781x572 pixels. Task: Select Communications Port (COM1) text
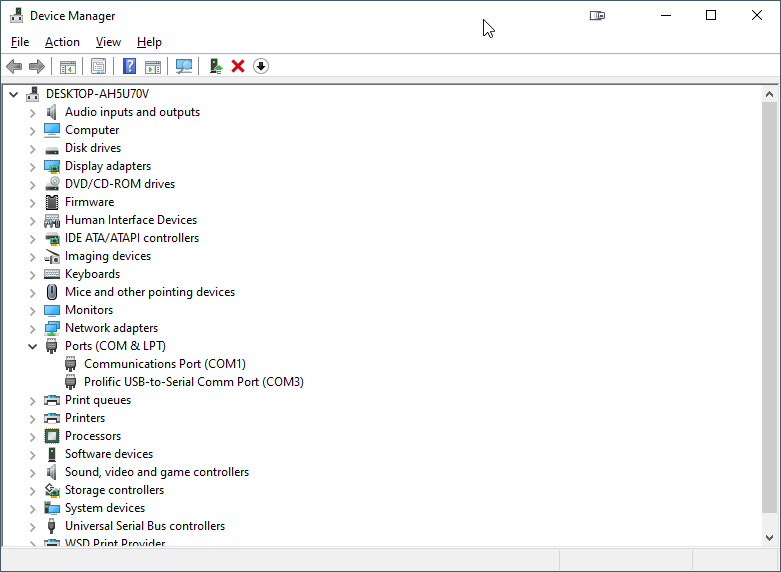(165, 364)
